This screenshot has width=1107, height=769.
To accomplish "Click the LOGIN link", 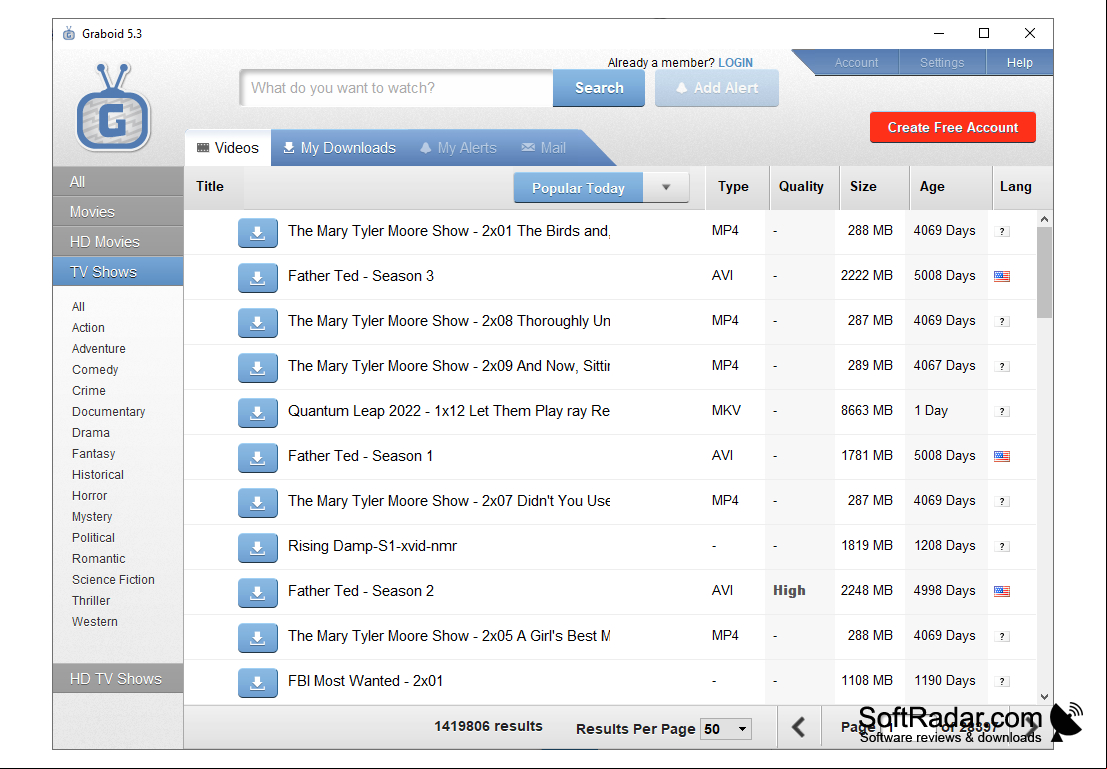I will pos(736,62).
